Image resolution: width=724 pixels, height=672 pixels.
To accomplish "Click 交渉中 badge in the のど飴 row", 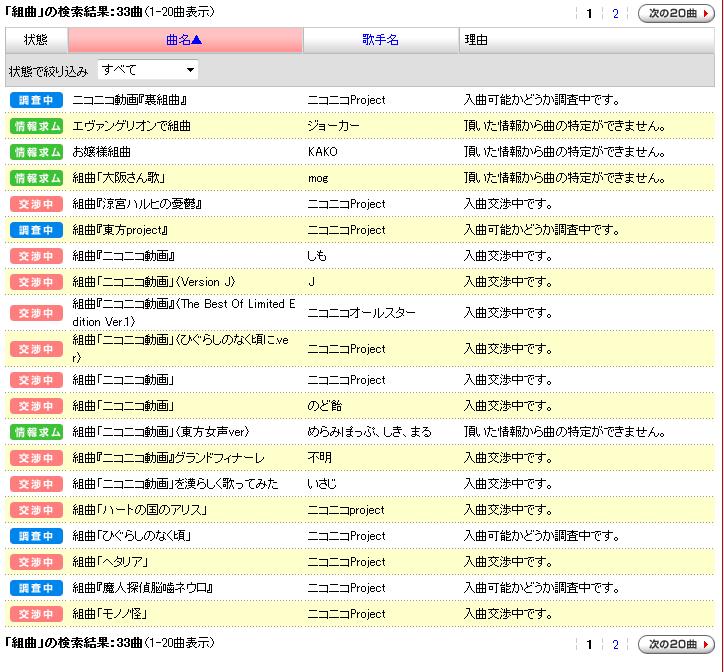I will point(36,406).
